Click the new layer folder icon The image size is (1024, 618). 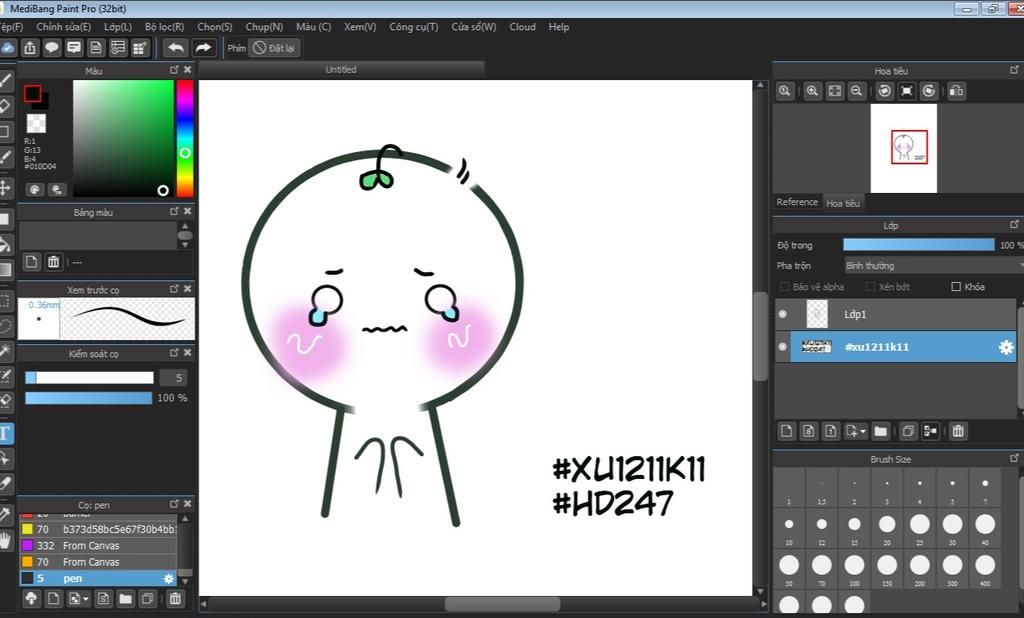tap(880, 431)
